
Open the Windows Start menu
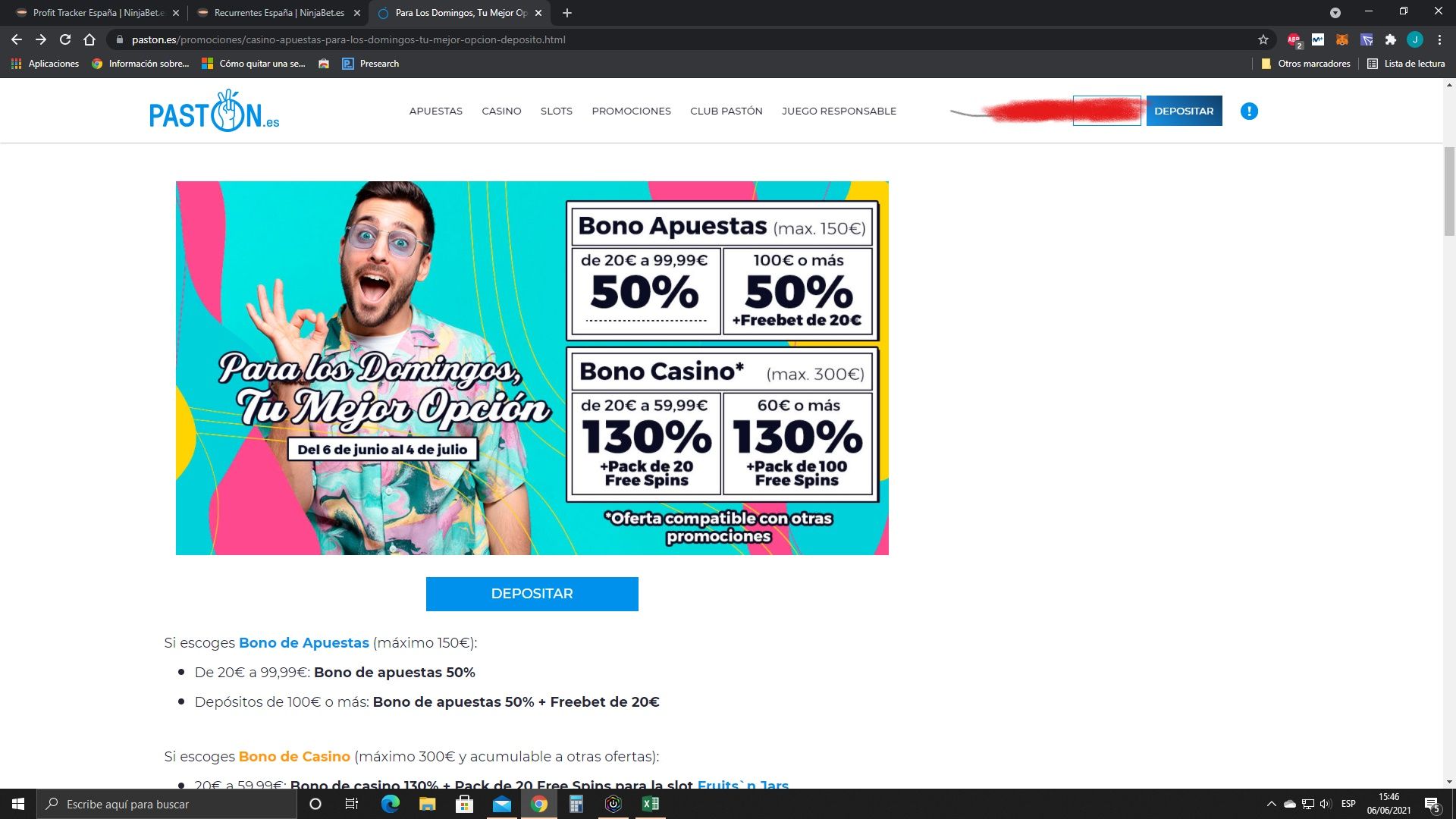pos(18,804)
